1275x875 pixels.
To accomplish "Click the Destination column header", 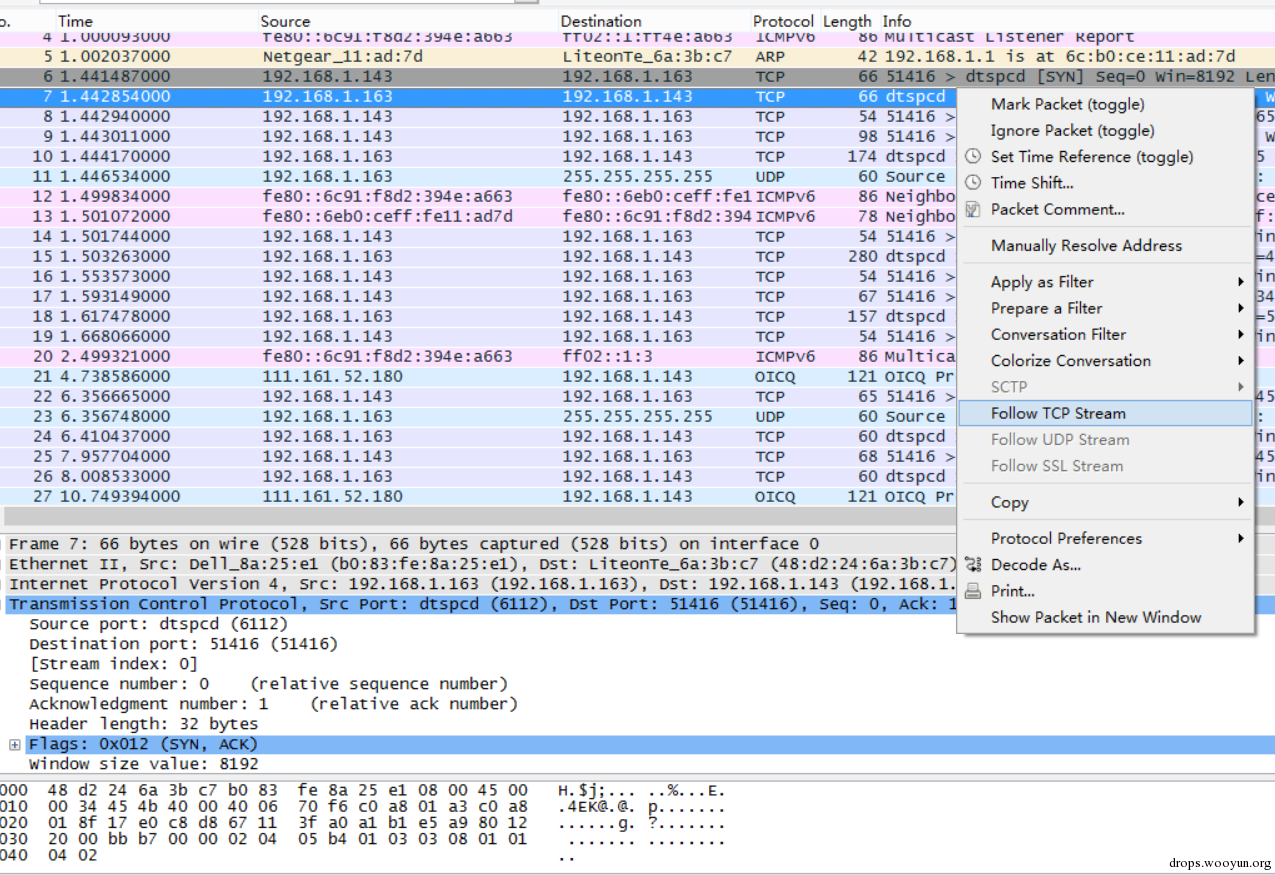I will coord(601,21).
